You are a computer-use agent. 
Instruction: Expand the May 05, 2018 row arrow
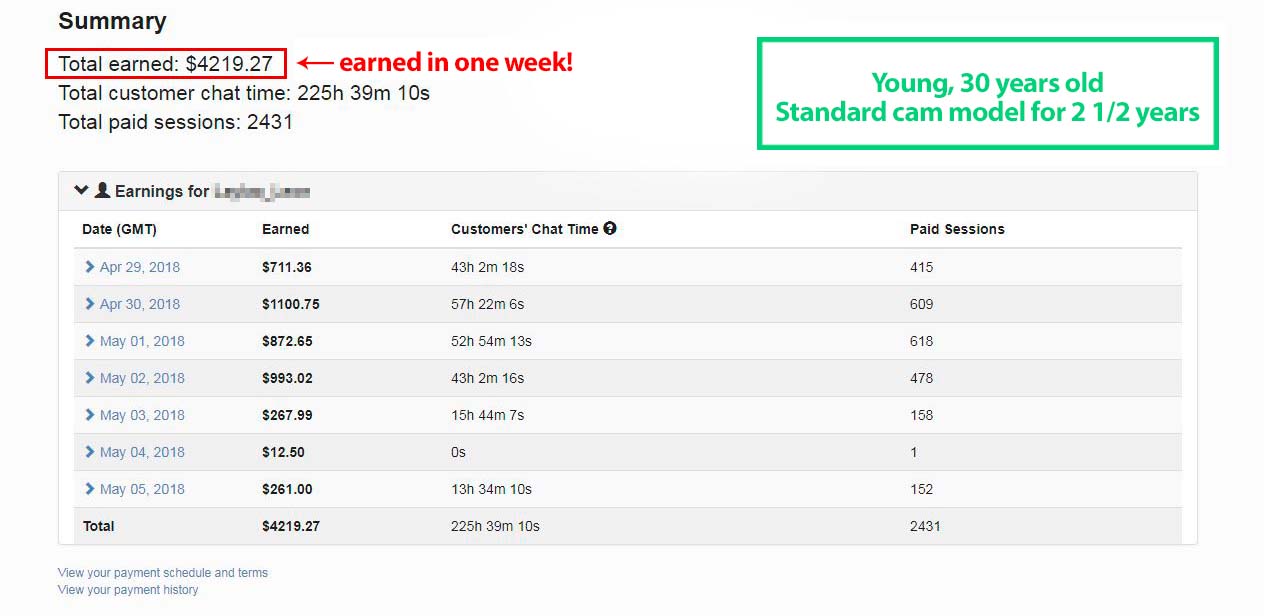point(90,489)
